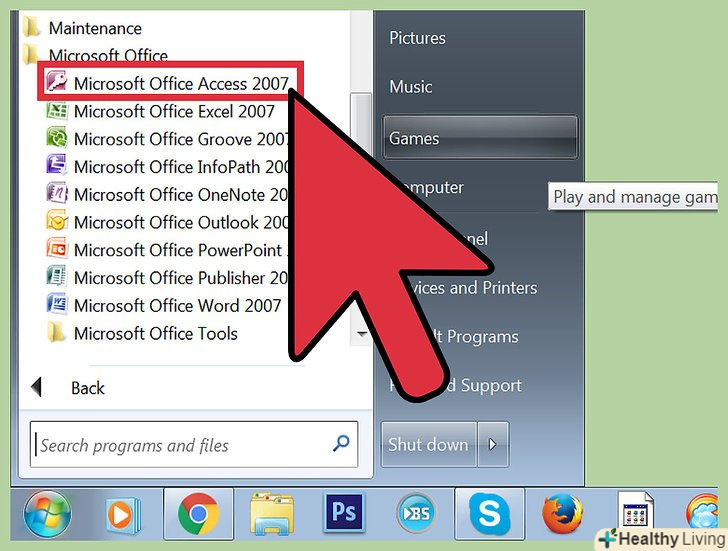
Task: Click the Shut down button
Action: tap(429, 444)
